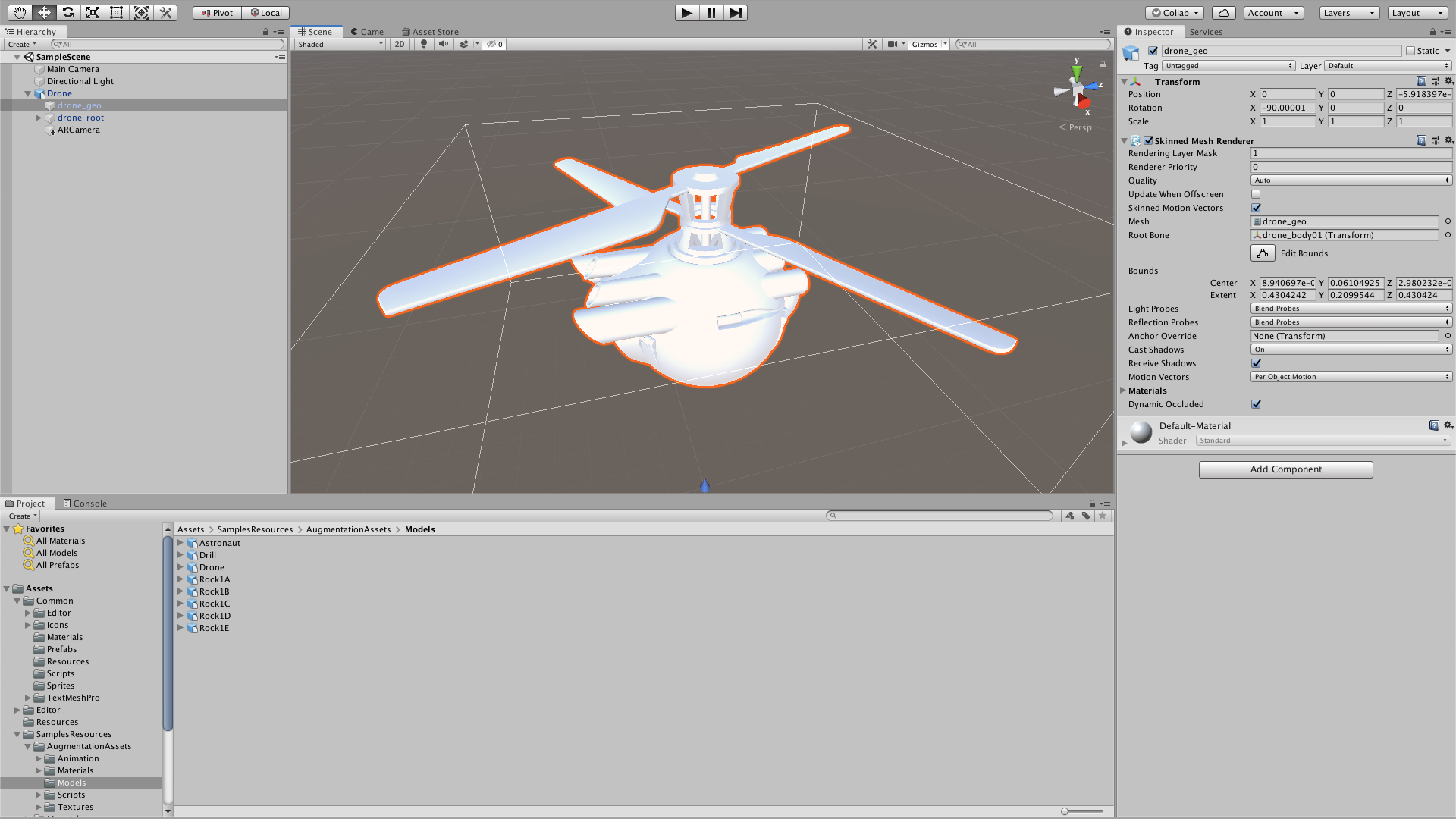
Task: Expand the Bounds section expander
Action: [1144, 270]
